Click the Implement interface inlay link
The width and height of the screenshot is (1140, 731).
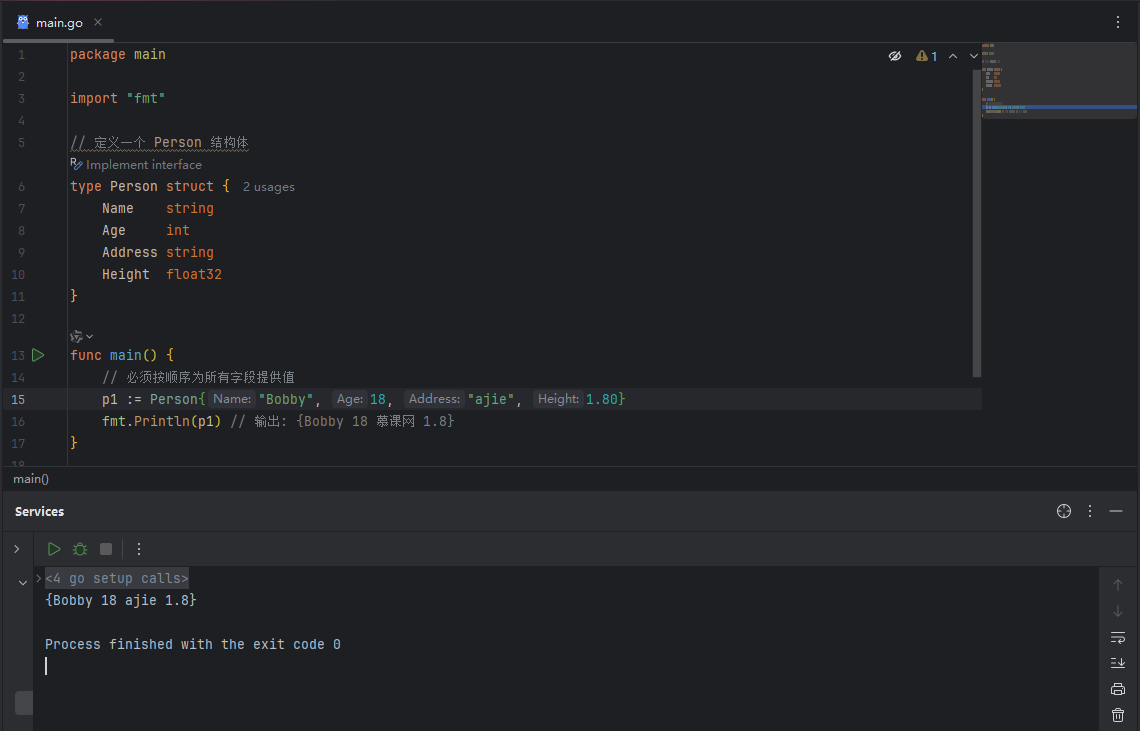point(143,165)
